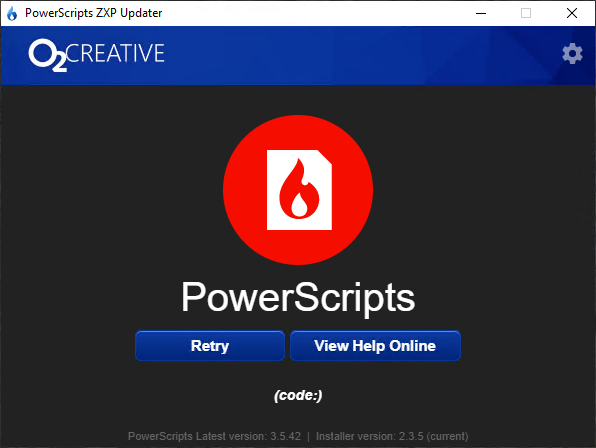Click the Retry button
The image size is (596, 448).
tap(210, 346)
